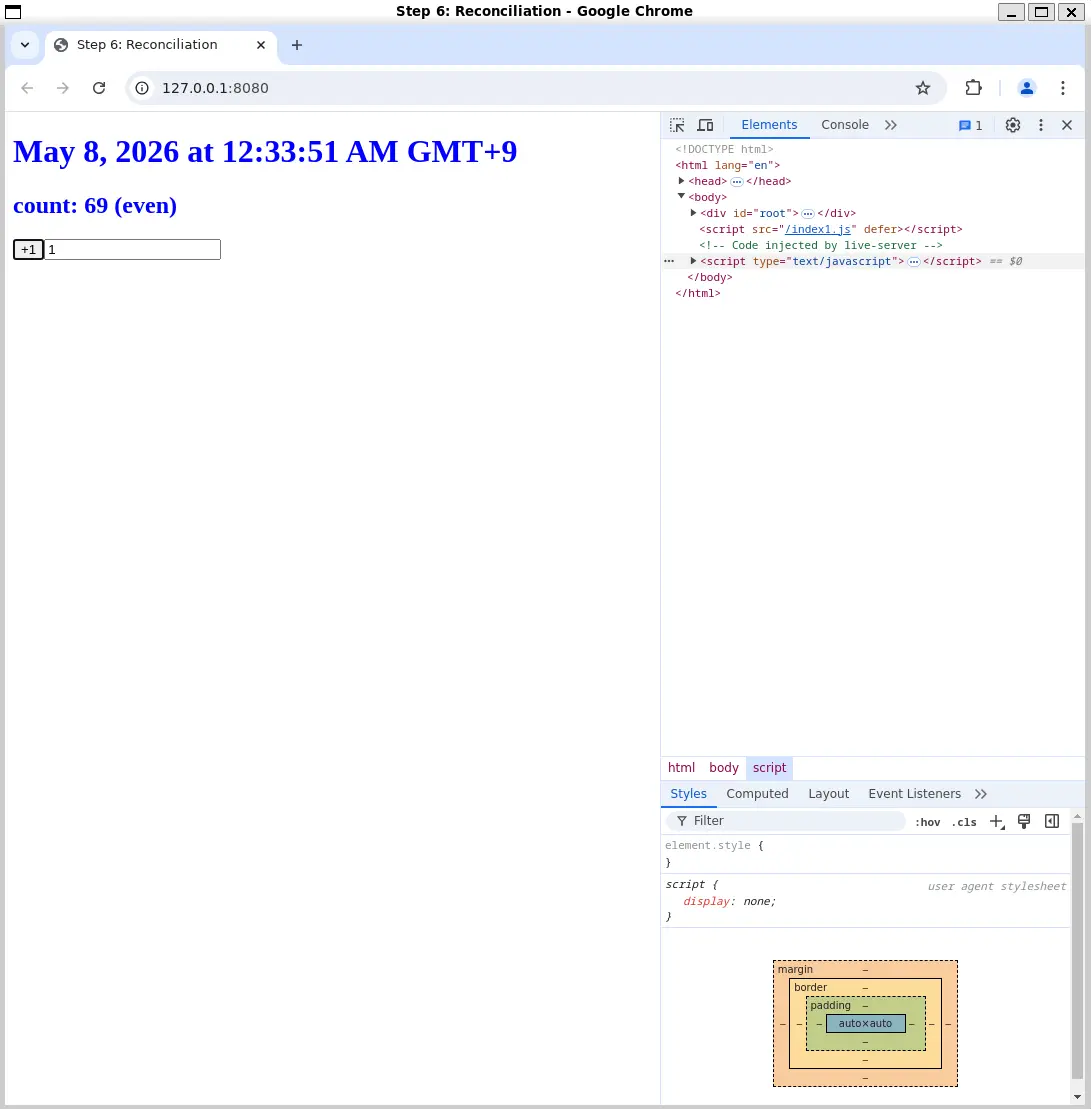The image size is (1091, 1109).
Task: Open the Layout tab
Action: [x=828, y=794]
